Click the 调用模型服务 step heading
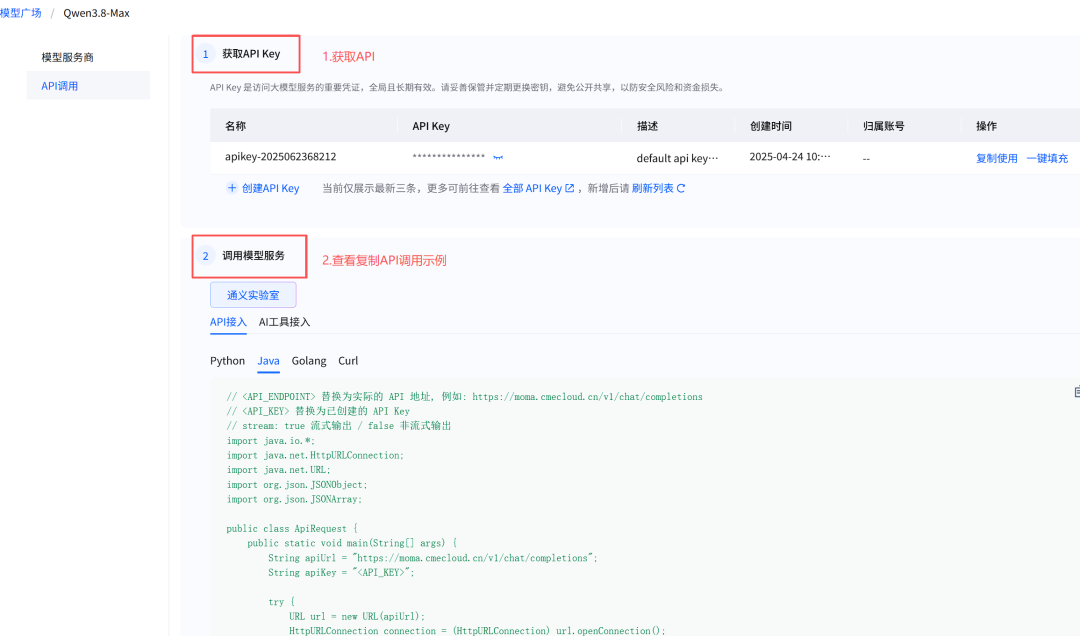Viewport: 1080px width, 636px height. pyautogui.click(x=253, y=256)
